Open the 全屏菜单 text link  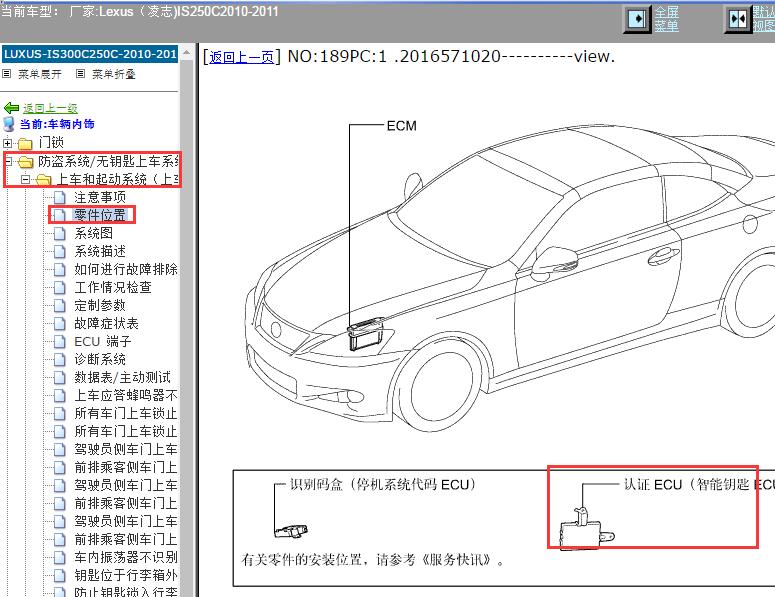(x=666, y=19)
